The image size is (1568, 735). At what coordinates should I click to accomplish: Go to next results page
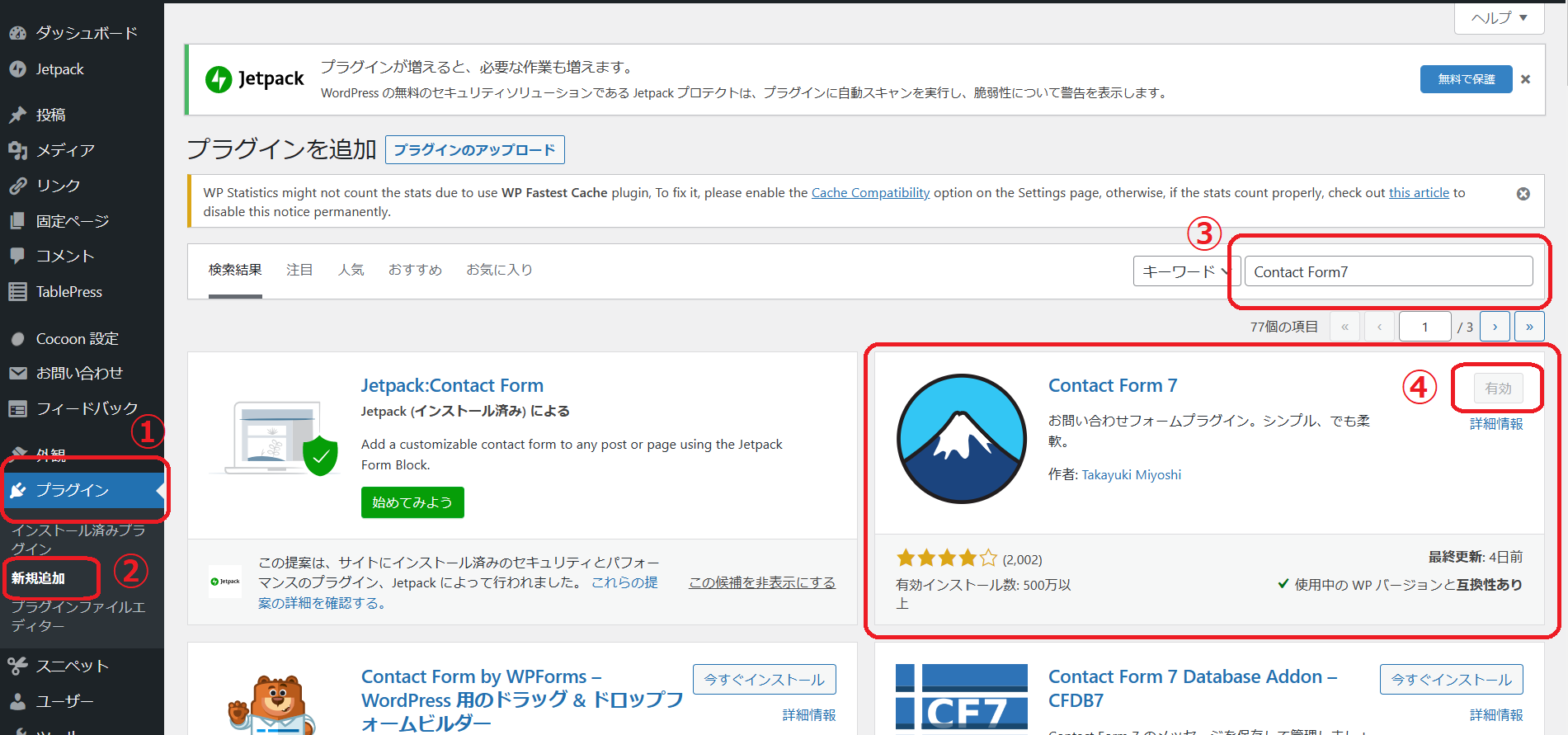pyautogui.click(x=1495, y=327)
